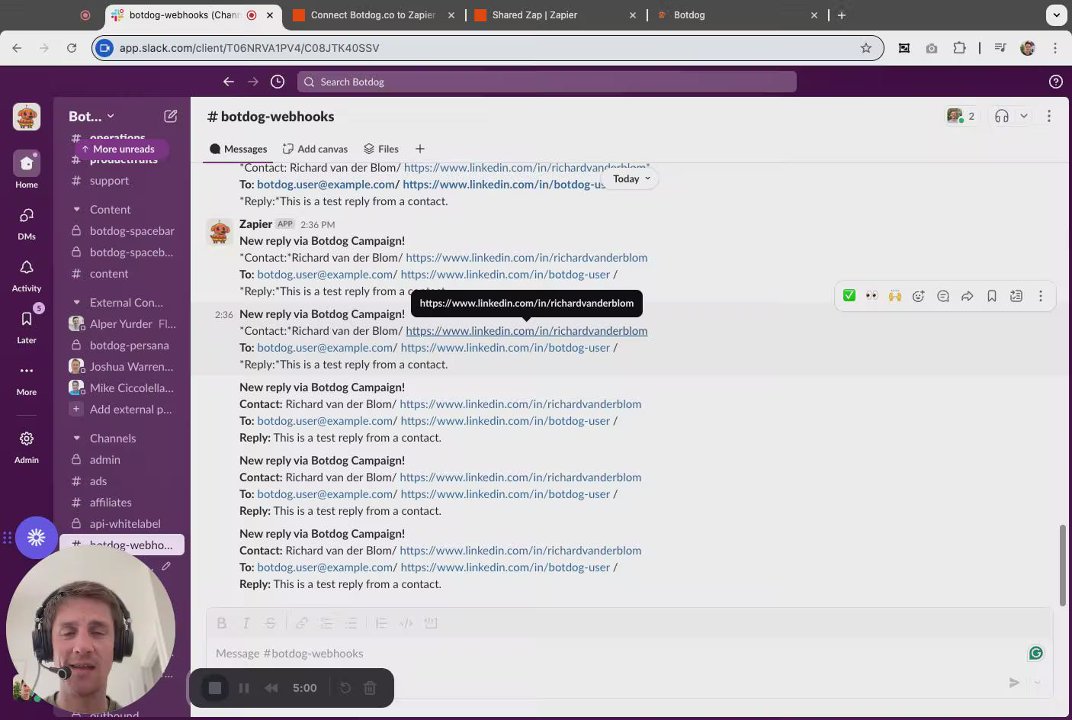Go forward in Slack history

(x=253, y=81)
